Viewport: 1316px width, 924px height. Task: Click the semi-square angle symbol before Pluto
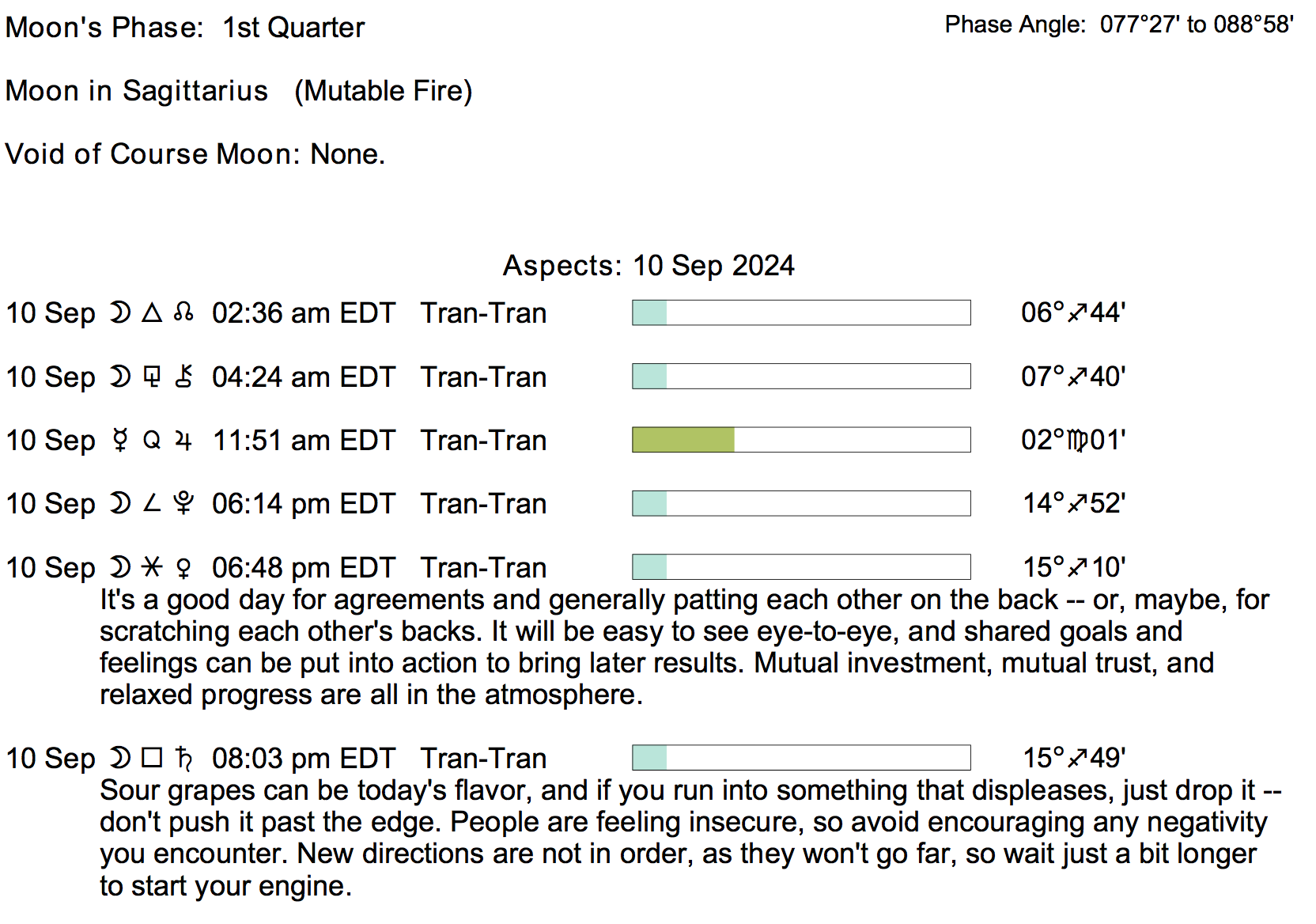click(x=152, y=504)
